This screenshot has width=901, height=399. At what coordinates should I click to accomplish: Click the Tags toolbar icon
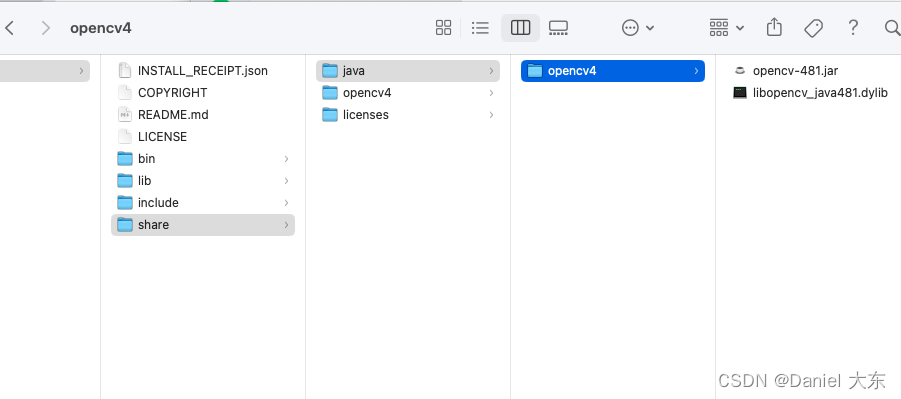click(x=813, y=28)
